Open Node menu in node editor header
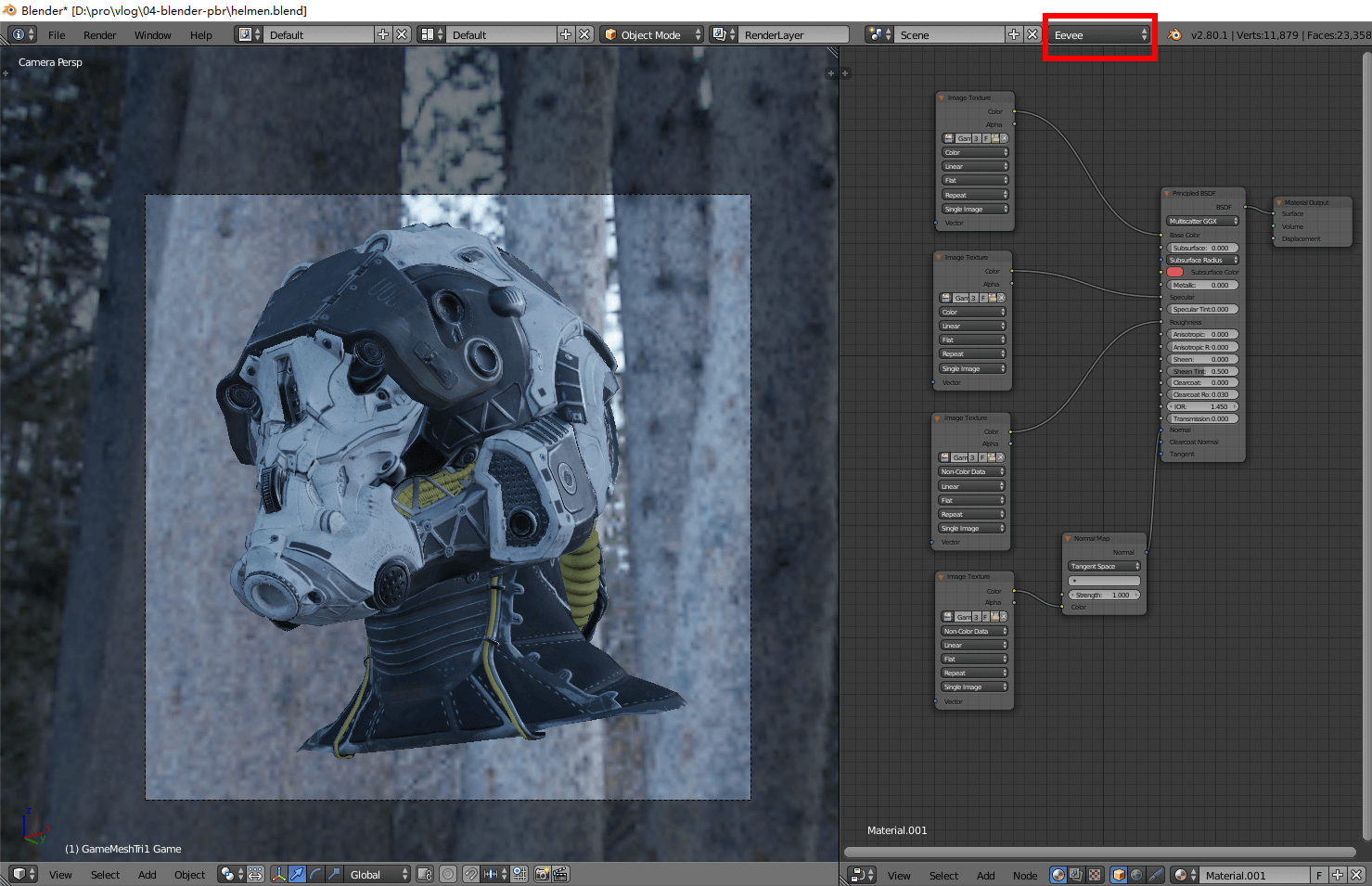The width and height of the screenshot is (1372, 886). 1025,876
